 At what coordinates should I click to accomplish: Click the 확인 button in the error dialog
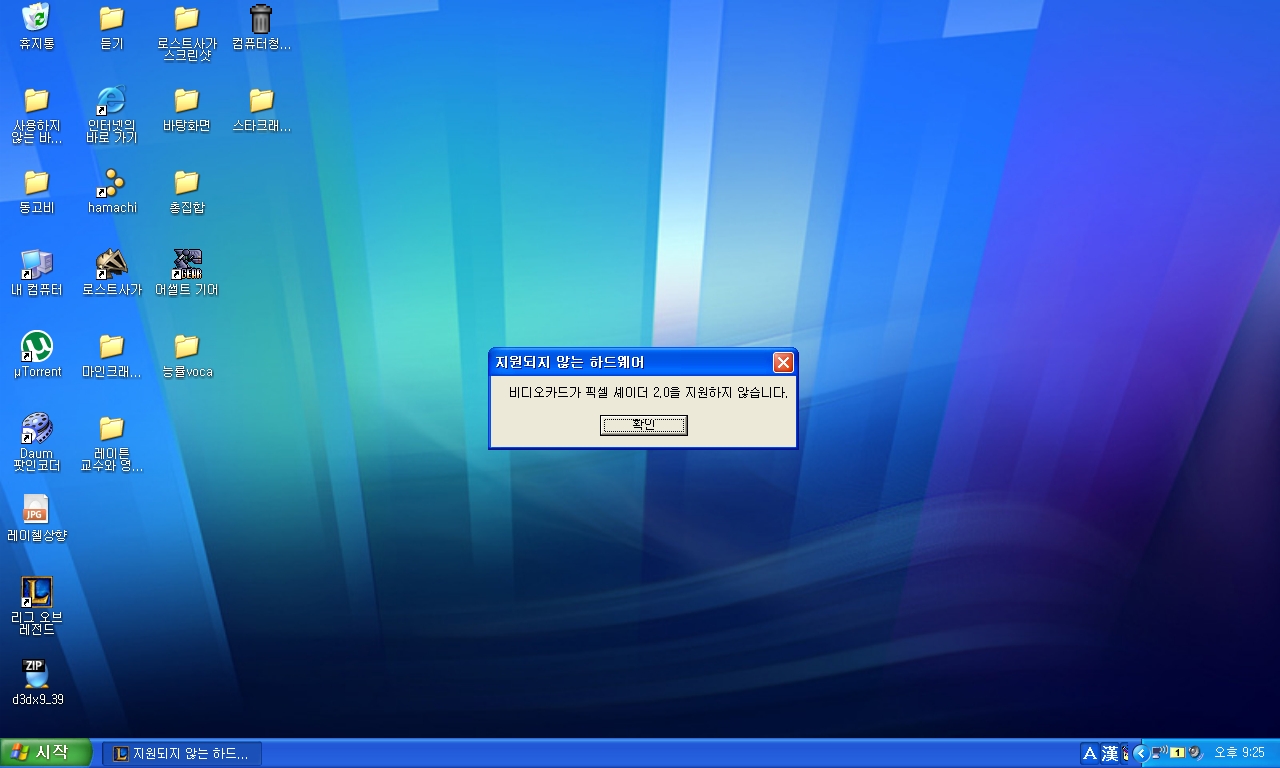643,425
